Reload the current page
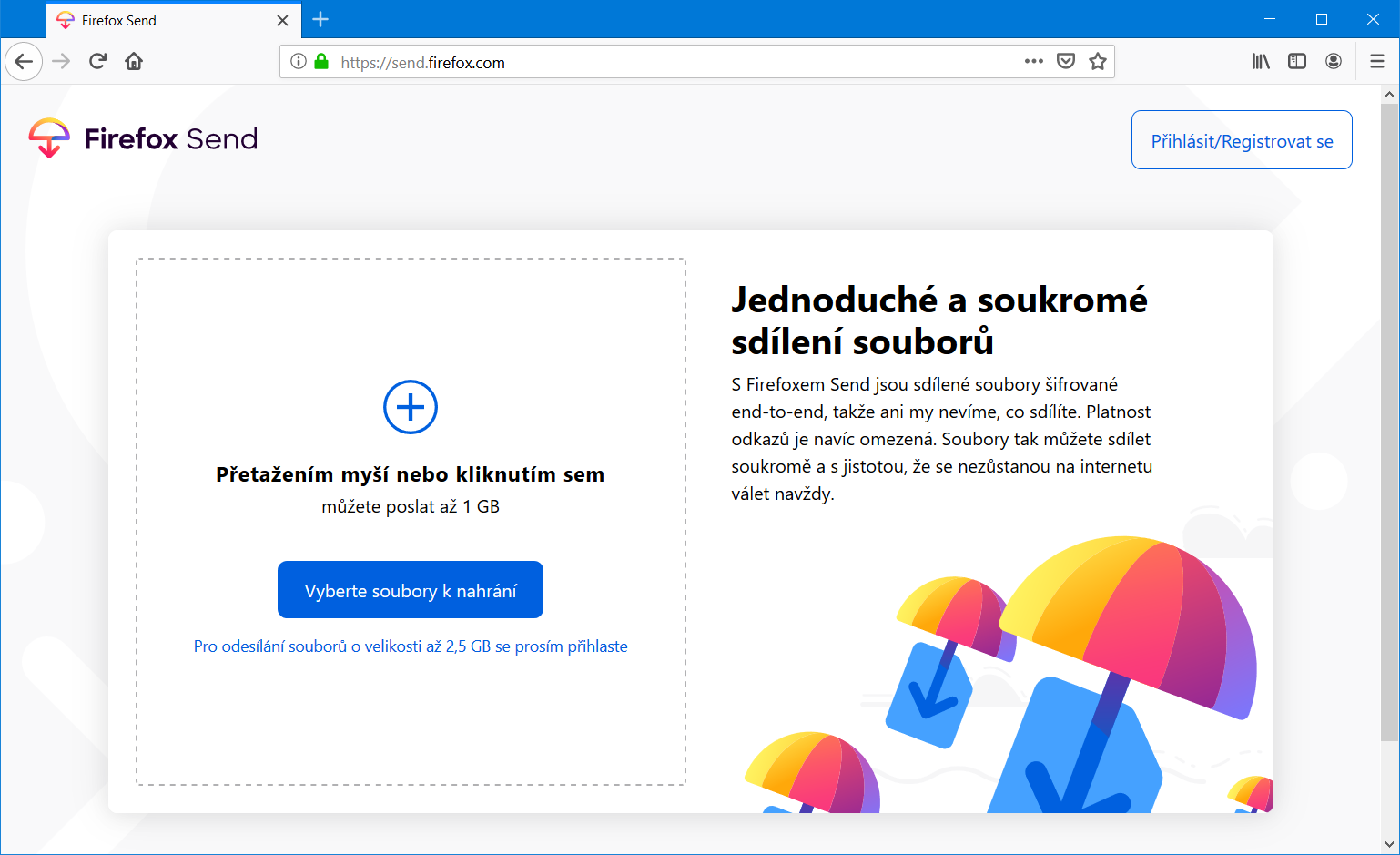The height and width of the screenshot is (855, 1400). tap(97, 61)
